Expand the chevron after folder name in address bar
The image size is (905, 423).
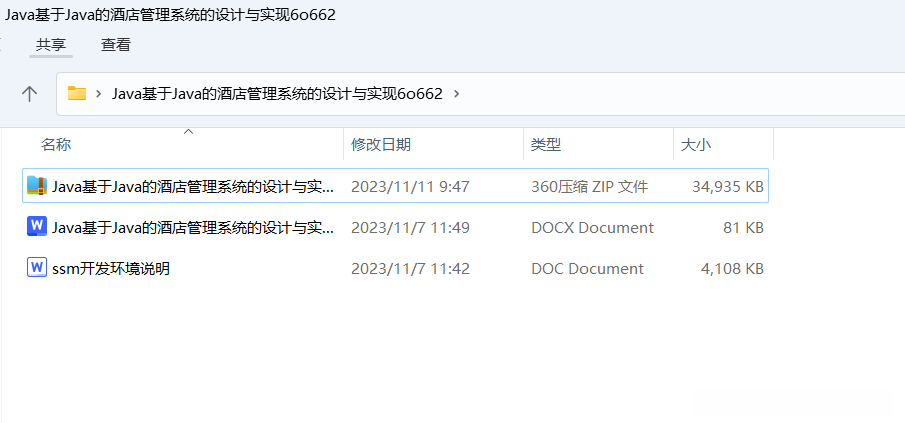[x=457, y=93]
